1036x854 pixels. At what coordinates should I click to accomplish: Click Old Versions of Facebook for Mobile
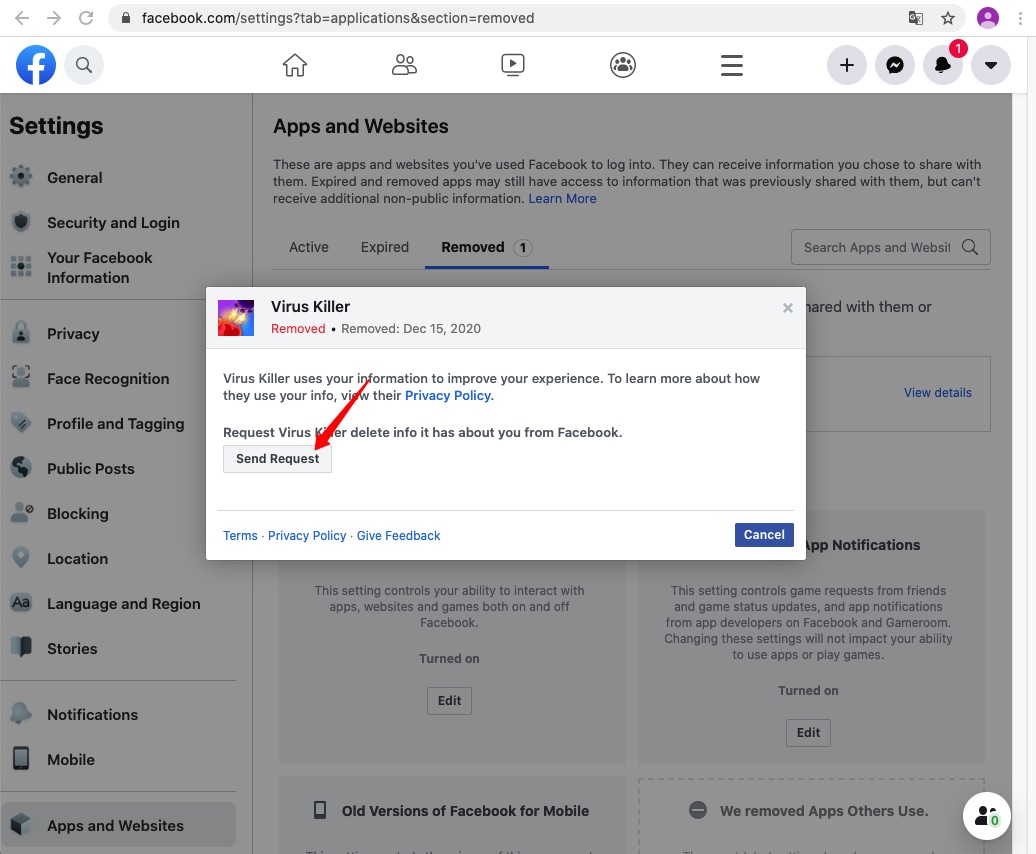pos(465,811)
